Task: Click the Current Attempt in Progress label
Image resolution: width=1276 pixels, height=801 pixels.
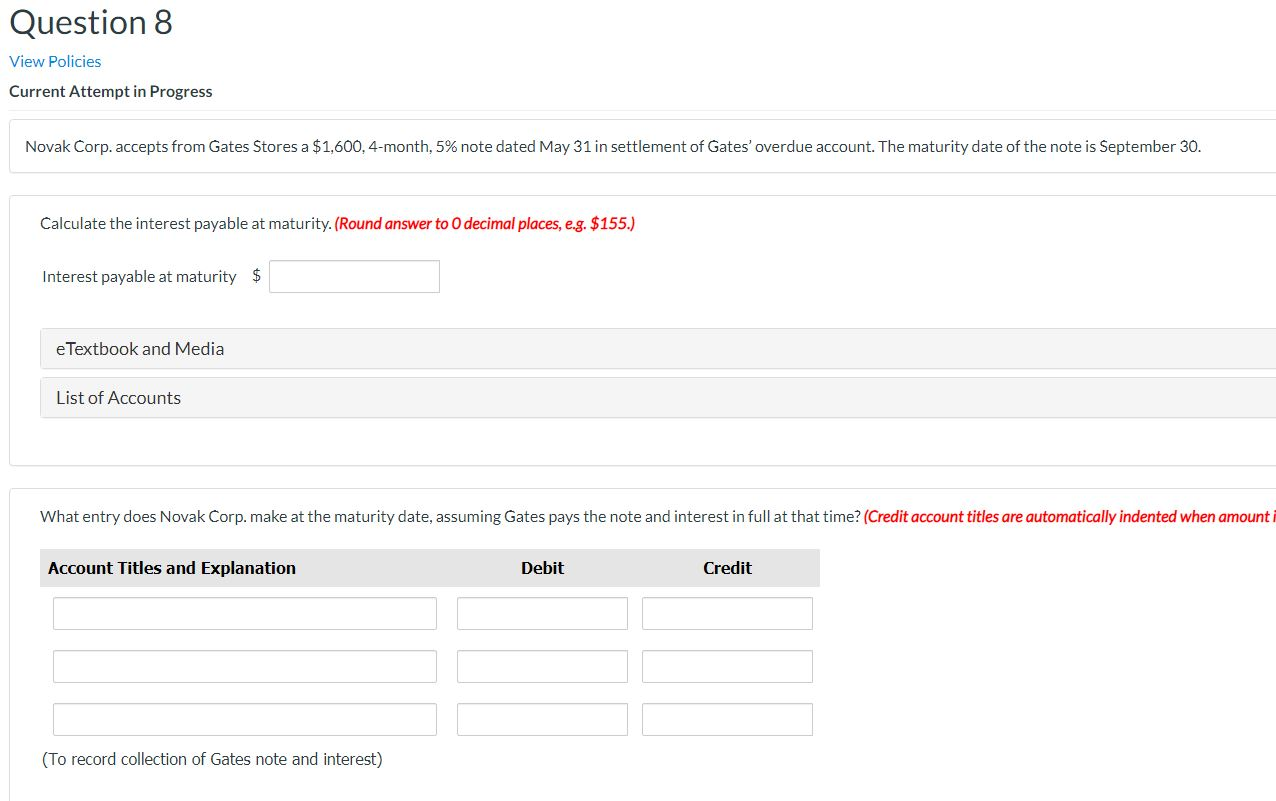Action: pyautogui.click(x=110, y=91)
